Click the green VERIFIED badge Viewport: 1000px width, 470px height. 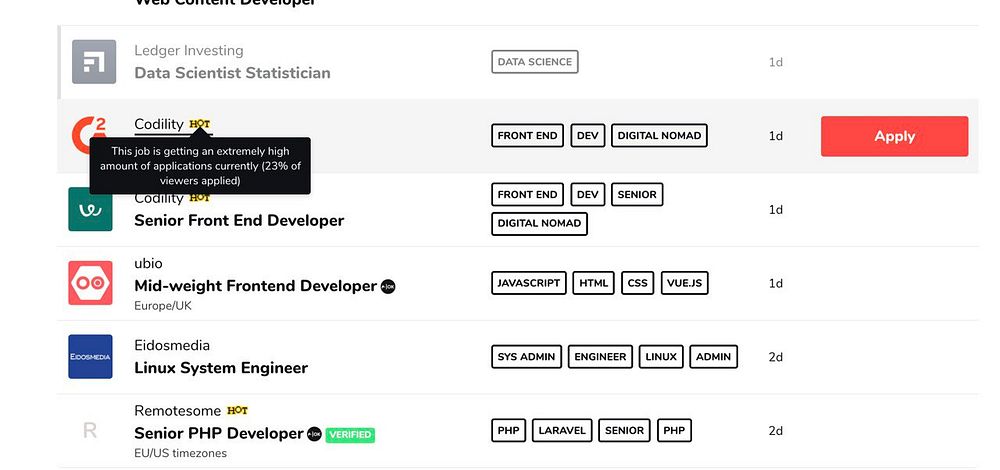[x=350, y=435]
